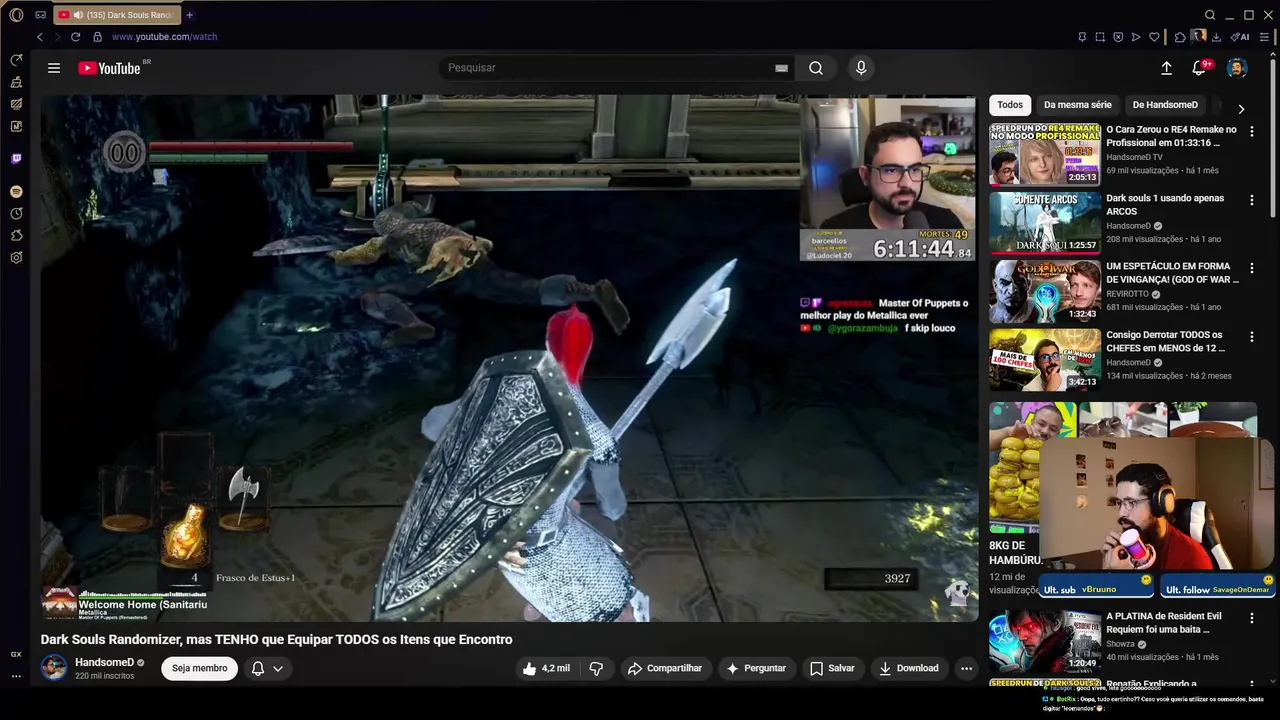Open the browser extensions puzzle icon

pos(1180,37)
